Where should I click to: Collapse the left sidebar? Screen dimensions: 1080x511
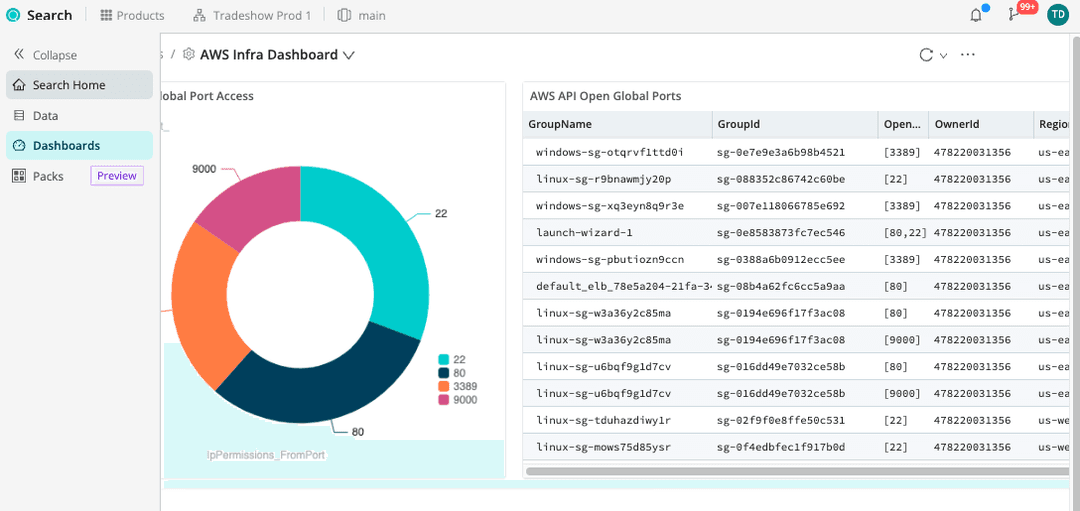pyautogui.click(x=45, y=55)
